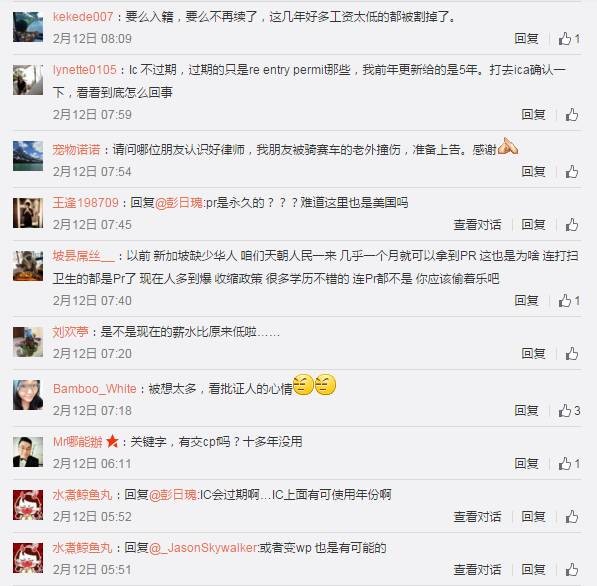Like Bamboo_White's comment showing 3 likes
The height and width of the screenshot is (586, 597).
click(569, 410)
